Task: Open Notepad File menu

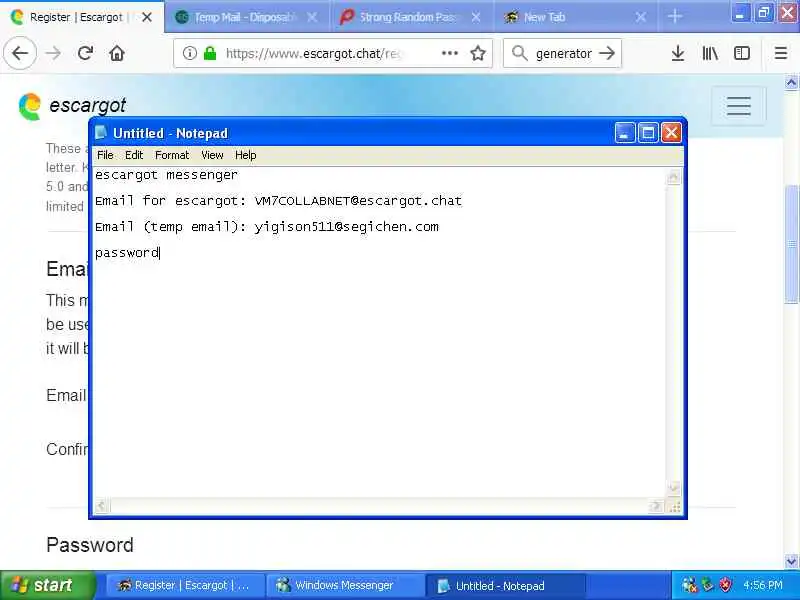Action: pos(105,155)
